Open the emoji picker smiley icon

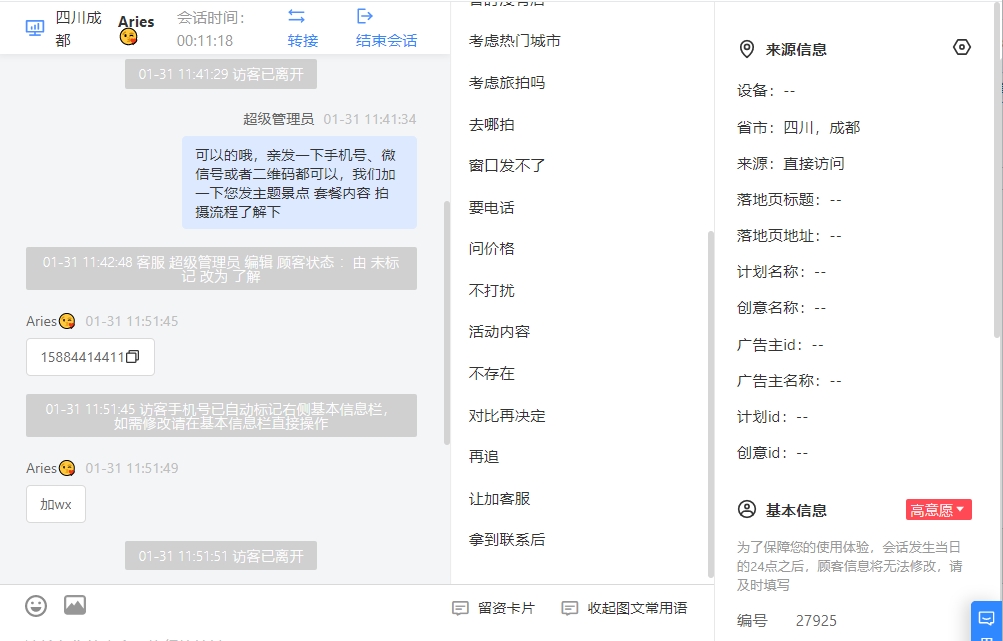[x=36, y=606]
